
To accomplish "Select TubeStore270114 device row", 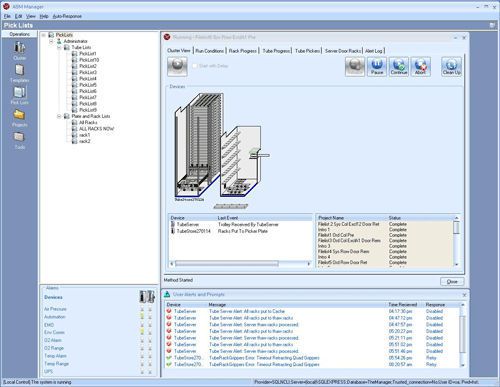I will (241, 231).
